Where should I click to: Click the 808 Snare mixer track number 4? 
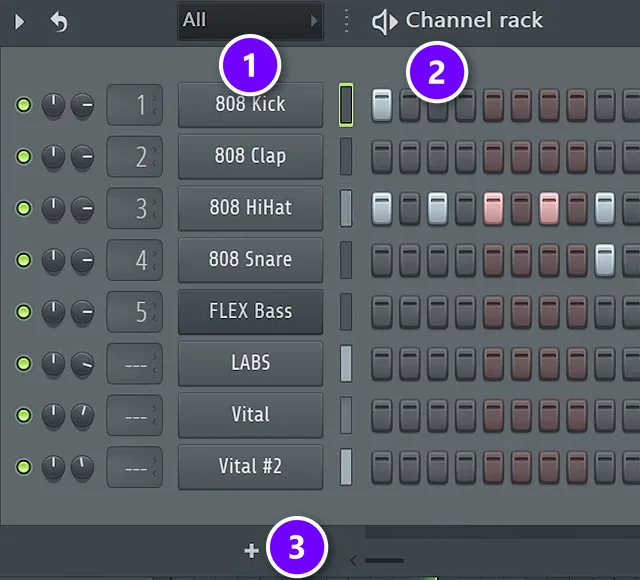(x=135, y=260)
